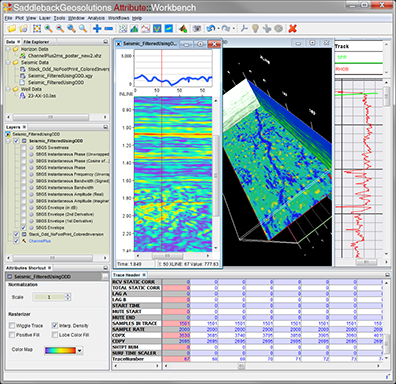Click the axes tool toolbar icon
The height and width of the screenshot is (384, 396).
[x=244, y=29]
